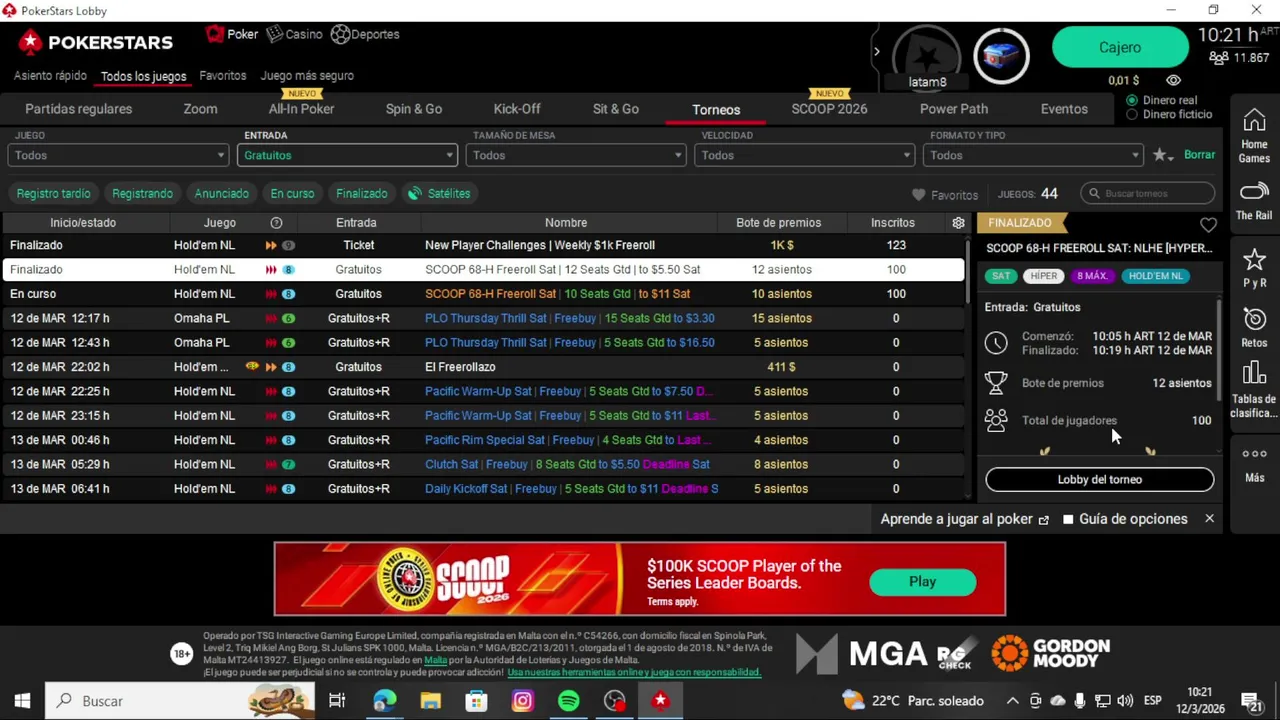Image resolution: width=1280 pixels, height=720 pixels.
Task: Toggle Satélites filter
Action: point(439,194)
